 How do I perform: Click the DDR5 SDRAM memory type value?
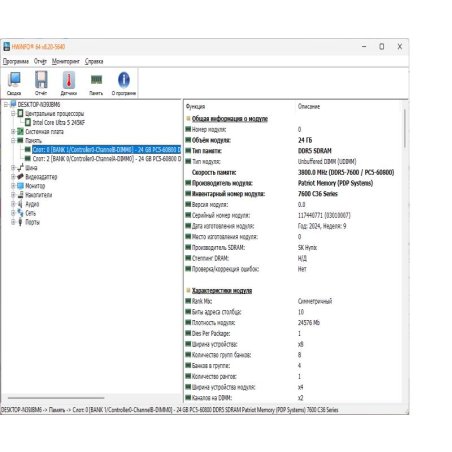click(x=315, y=151)
